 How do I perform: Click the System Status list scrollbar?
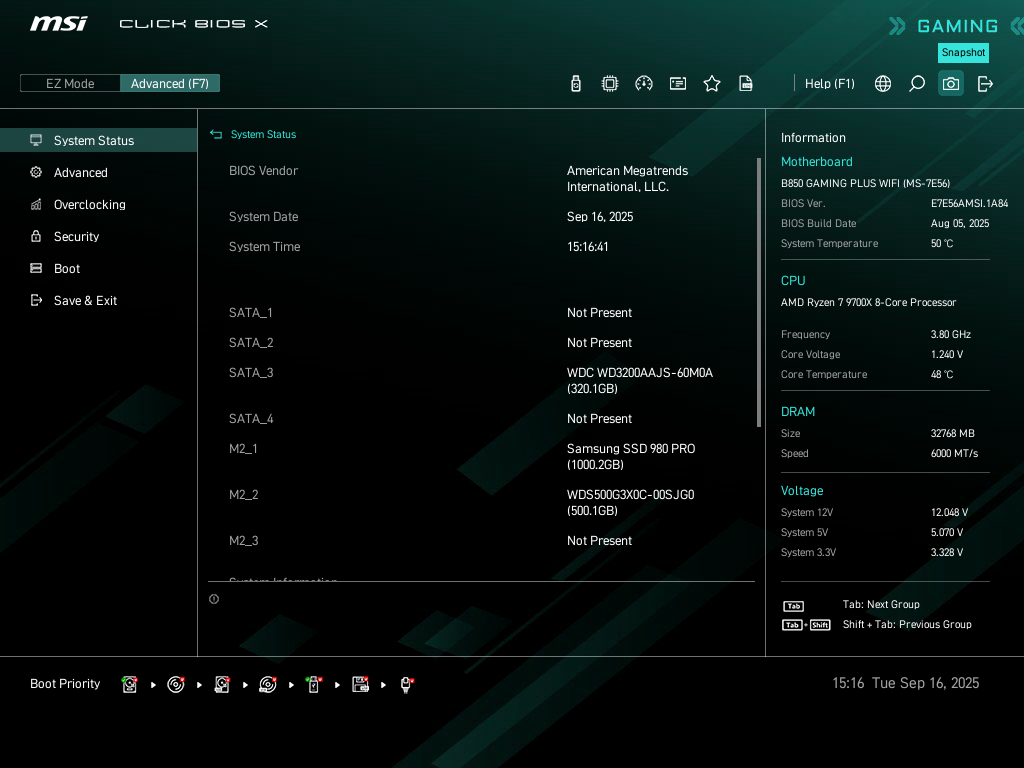tap(759, 292)
